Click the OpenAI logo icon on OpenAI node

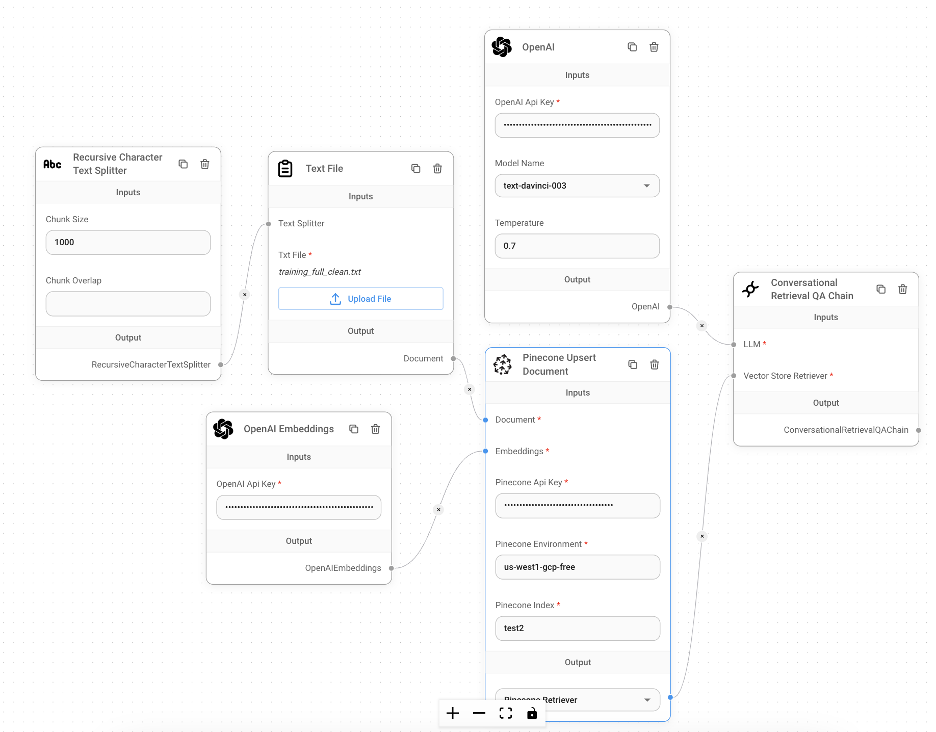coord(502,47)
